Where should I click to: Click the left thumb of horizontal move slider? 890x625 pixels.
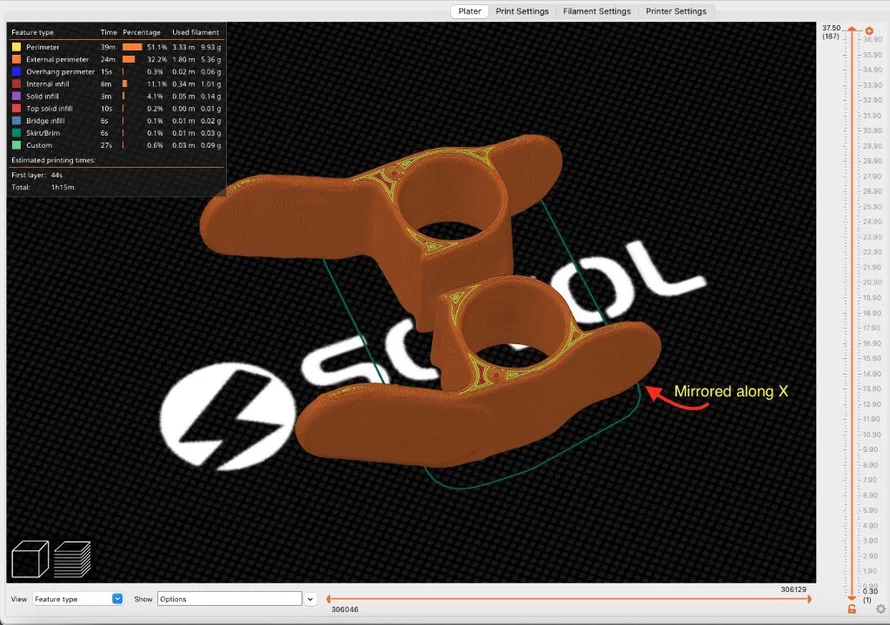coord(328,599)
